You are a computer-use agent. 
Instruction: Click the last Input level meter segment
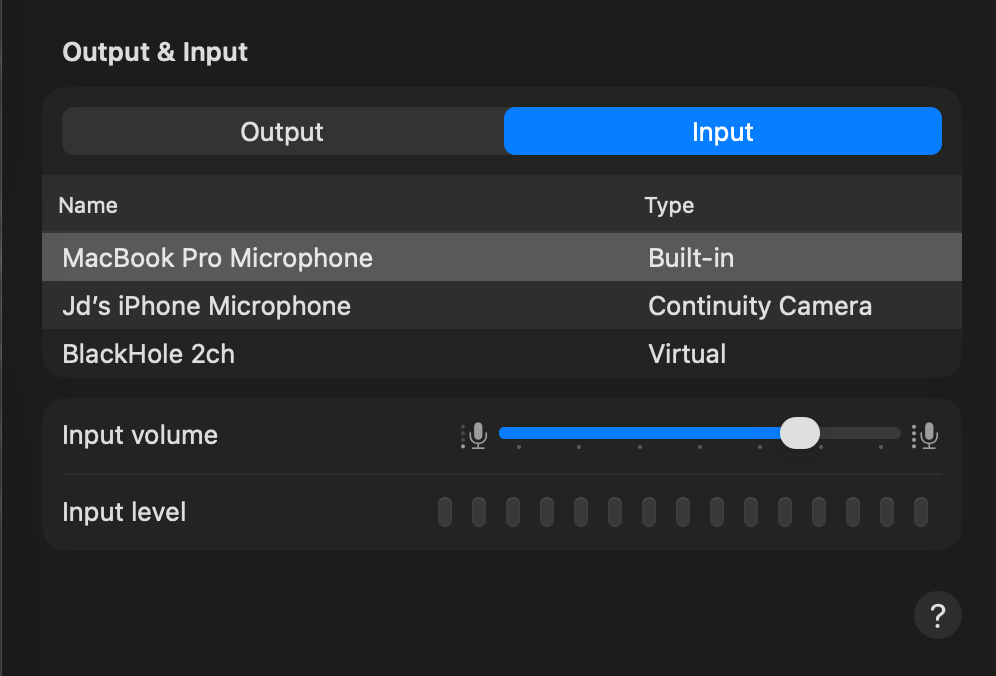pos(920,511)
